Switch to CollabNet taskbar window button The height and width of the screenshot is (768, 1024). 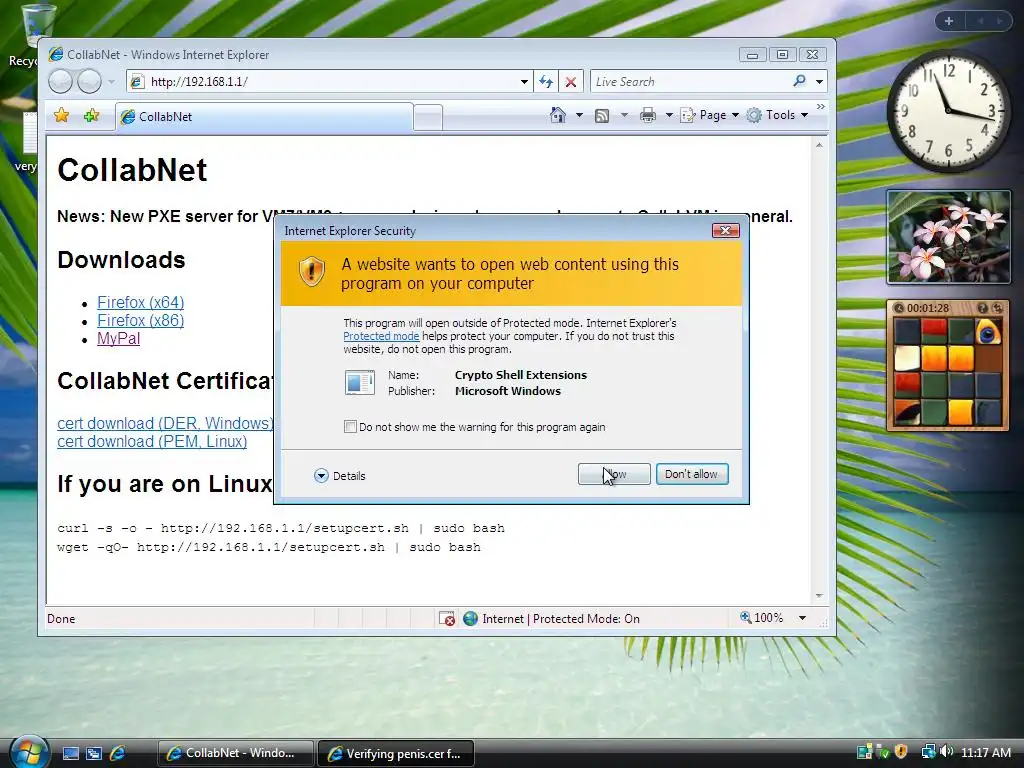point(235,753)
